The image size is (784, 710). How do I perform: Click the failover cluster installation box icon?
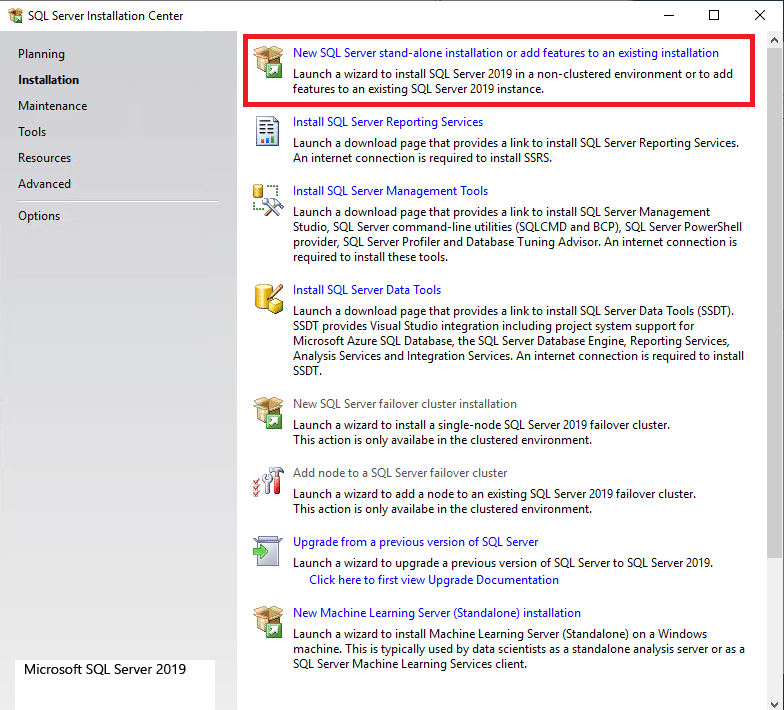[x=268, y=412]
